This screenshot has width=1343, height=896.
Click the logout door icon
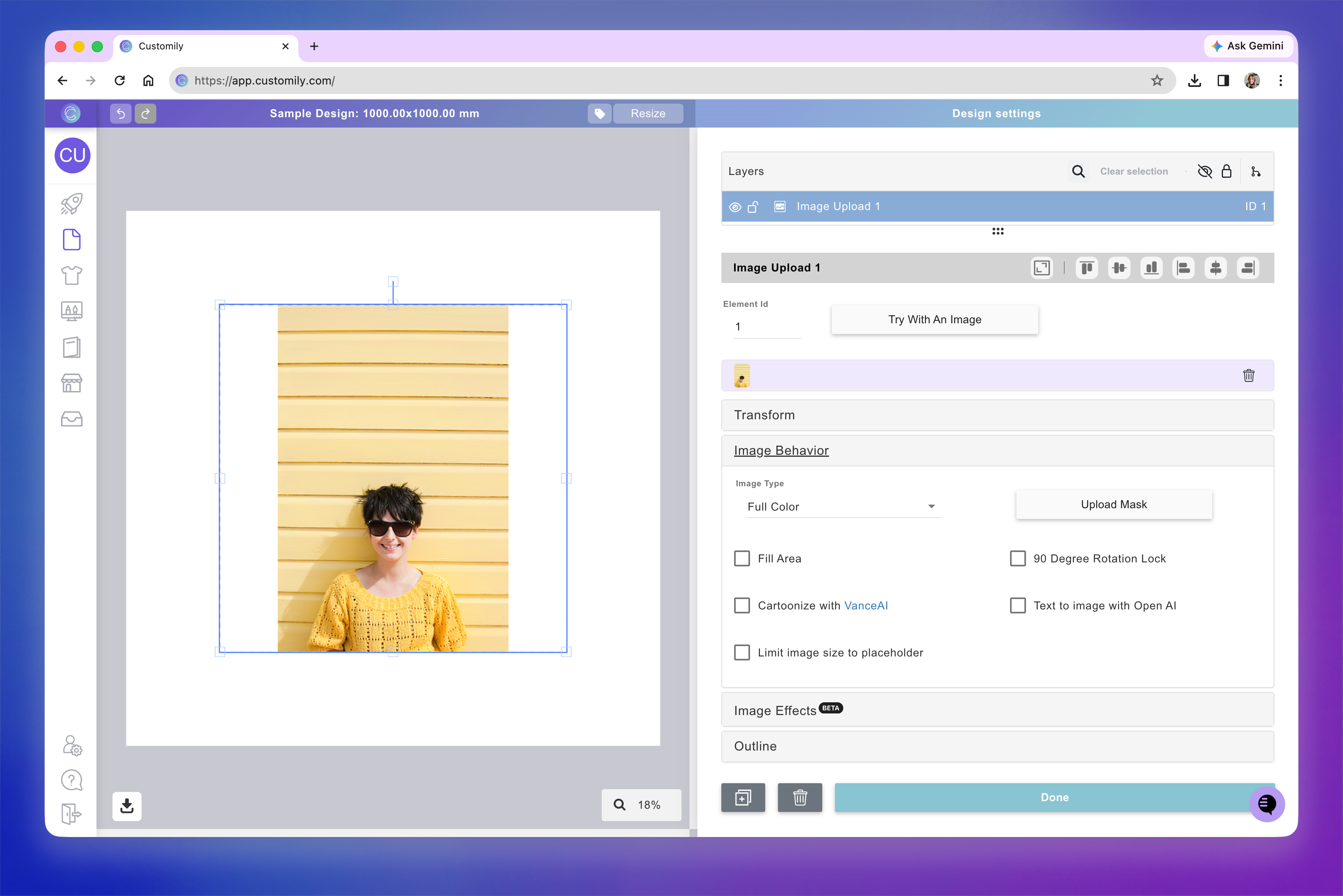(x=71, y=814)
